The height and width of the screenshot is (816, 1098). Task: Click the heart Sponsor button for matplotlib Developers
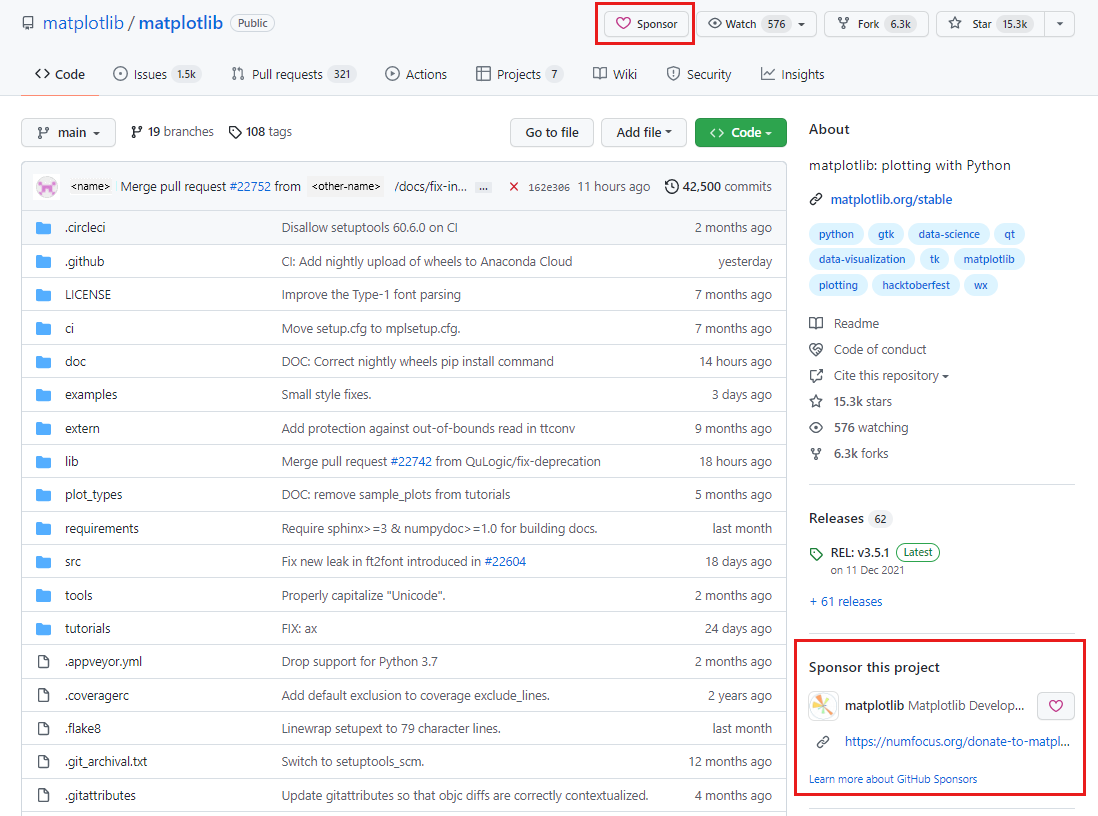coord(1055,706)
